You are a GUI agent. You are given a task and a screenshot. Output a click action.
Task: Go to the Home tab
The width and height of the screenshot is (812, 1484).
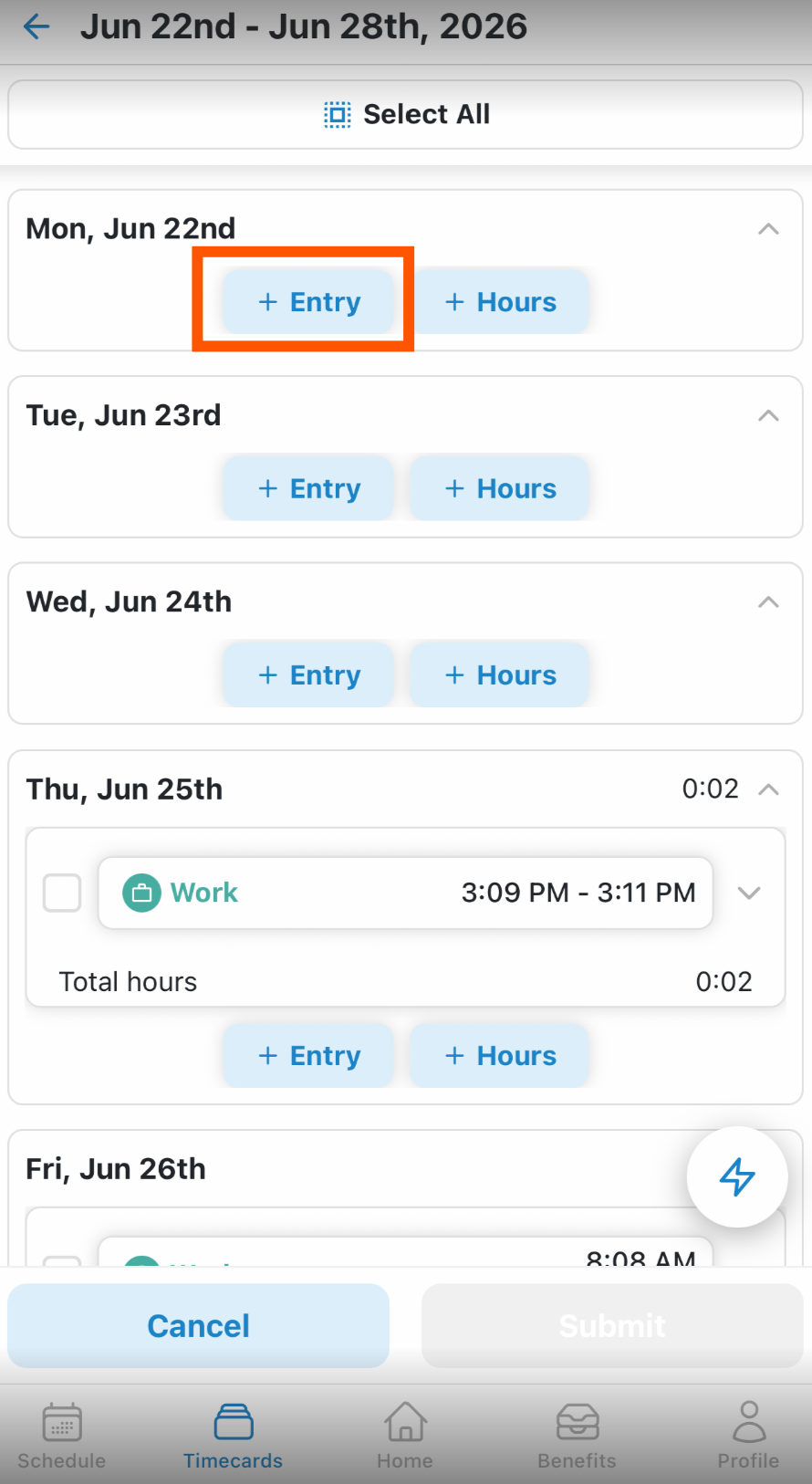coord(405,1436)
